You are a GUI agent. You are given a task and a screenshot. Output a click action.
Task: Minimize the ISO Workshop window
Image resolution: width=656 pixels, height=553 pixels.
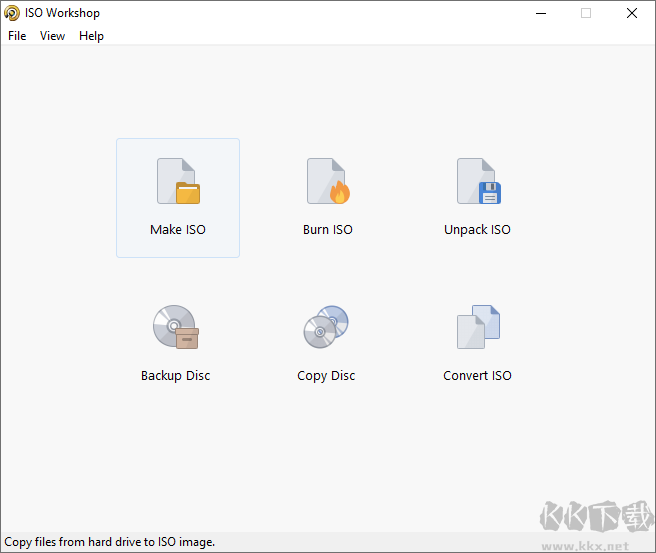541,13
